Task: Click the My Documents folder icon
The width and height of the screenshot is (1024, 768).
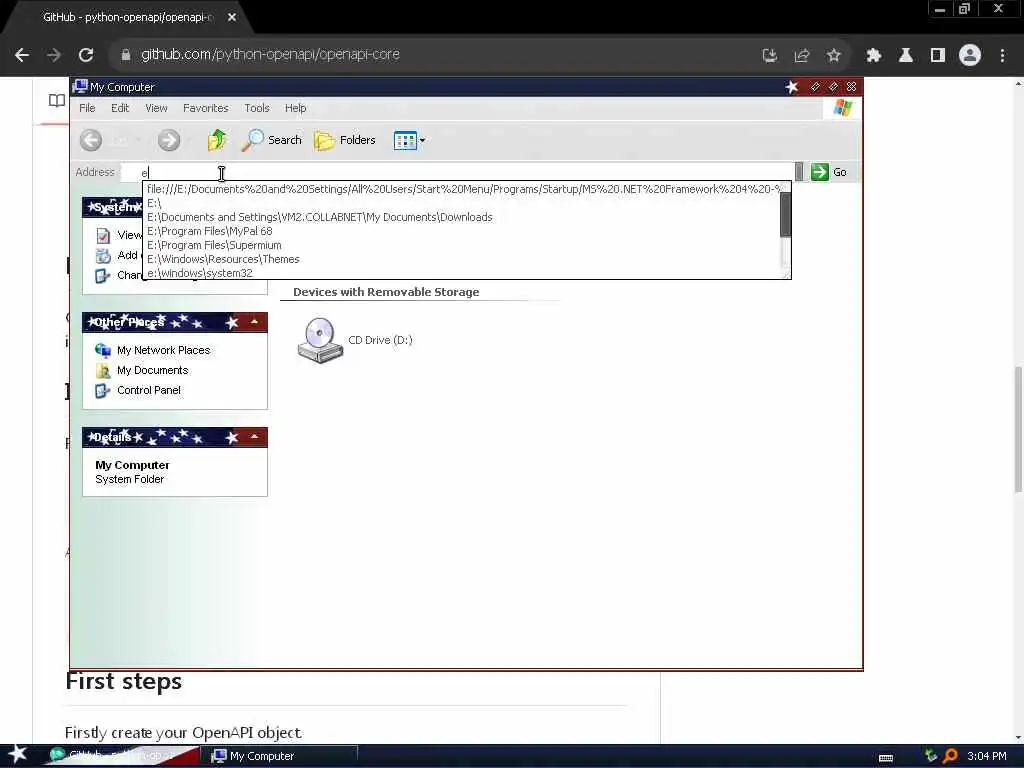Action: tap(103, 371)
